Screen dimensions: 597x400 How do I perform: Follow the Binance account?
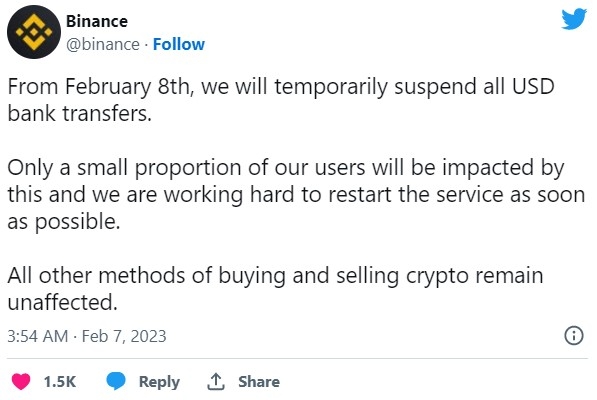pyautogui.click(x=179, y=45)
